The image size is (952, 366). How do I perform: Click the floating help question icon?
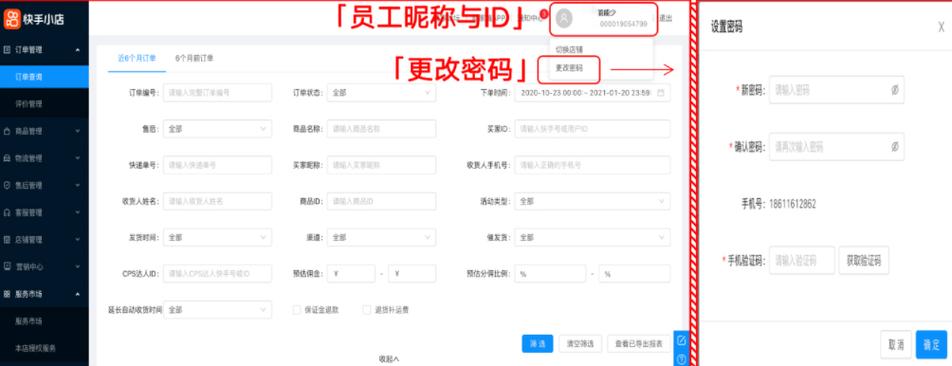pyautogui.click(x=681, y=359)
